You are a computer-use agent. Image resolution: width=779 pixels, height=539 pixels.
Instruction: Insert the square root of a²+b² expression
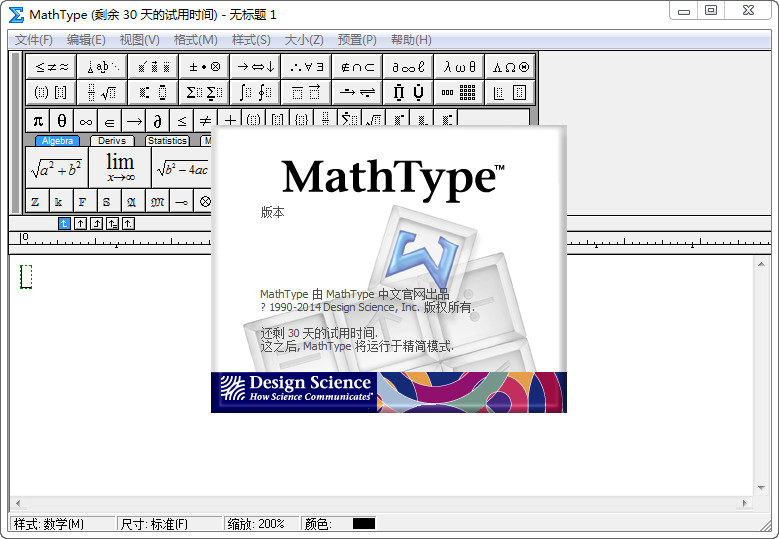tap(57, 167)
